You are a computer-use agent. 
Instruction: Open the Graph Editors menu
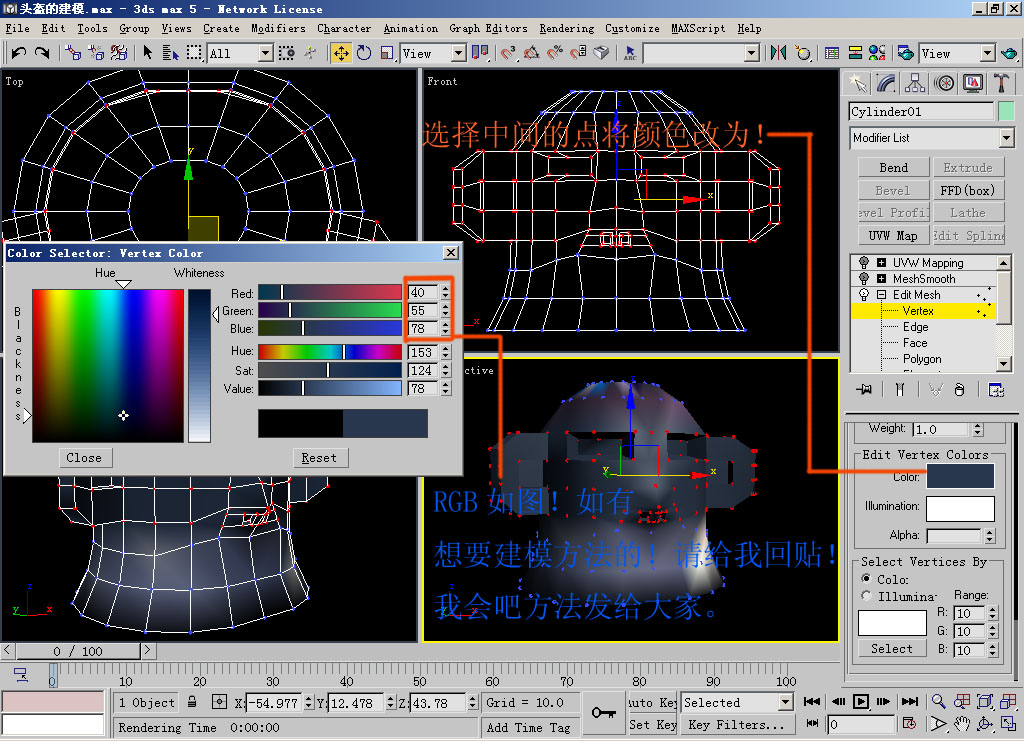(488, 28)
